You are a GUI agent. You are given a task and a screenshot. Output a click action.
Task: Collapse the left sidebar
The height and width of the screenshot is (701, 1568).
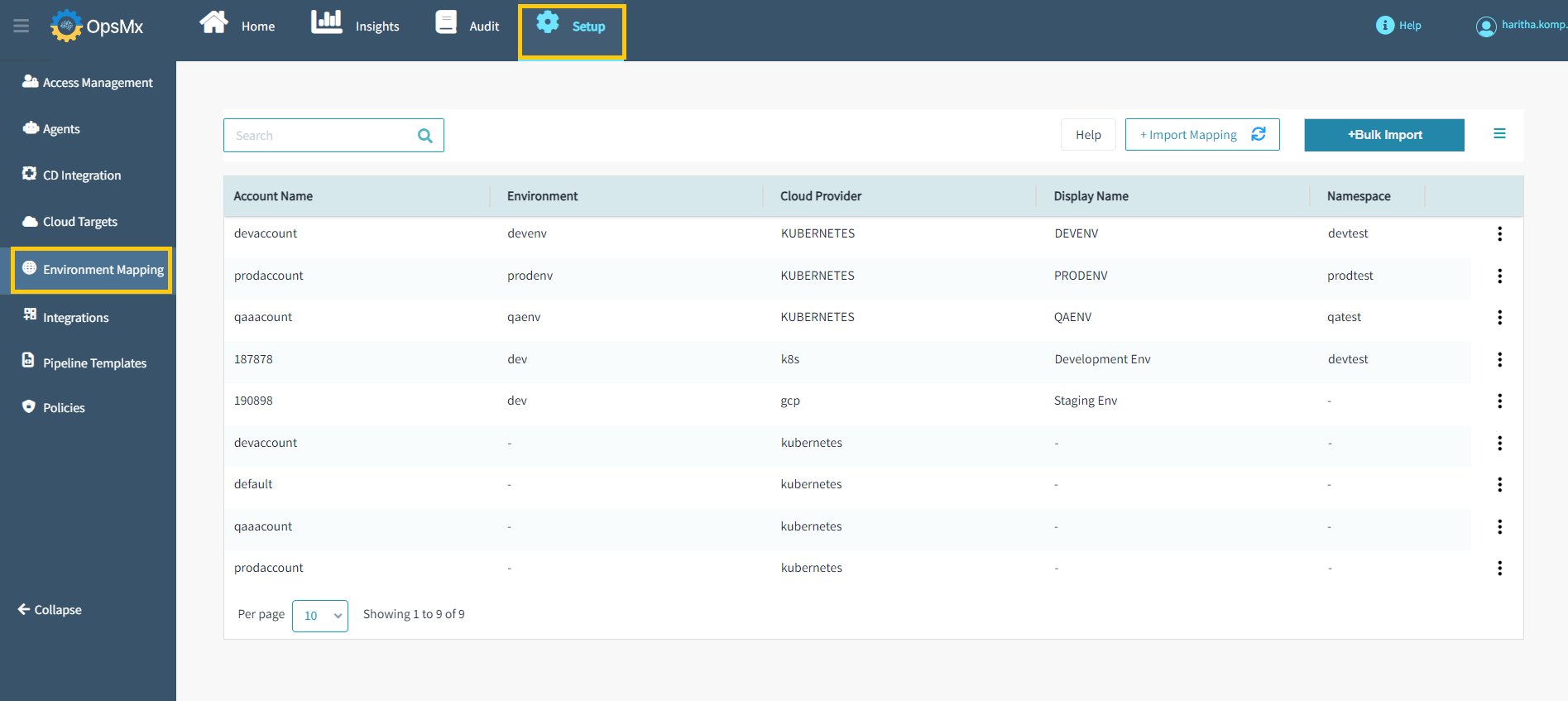tap(50, 610)
